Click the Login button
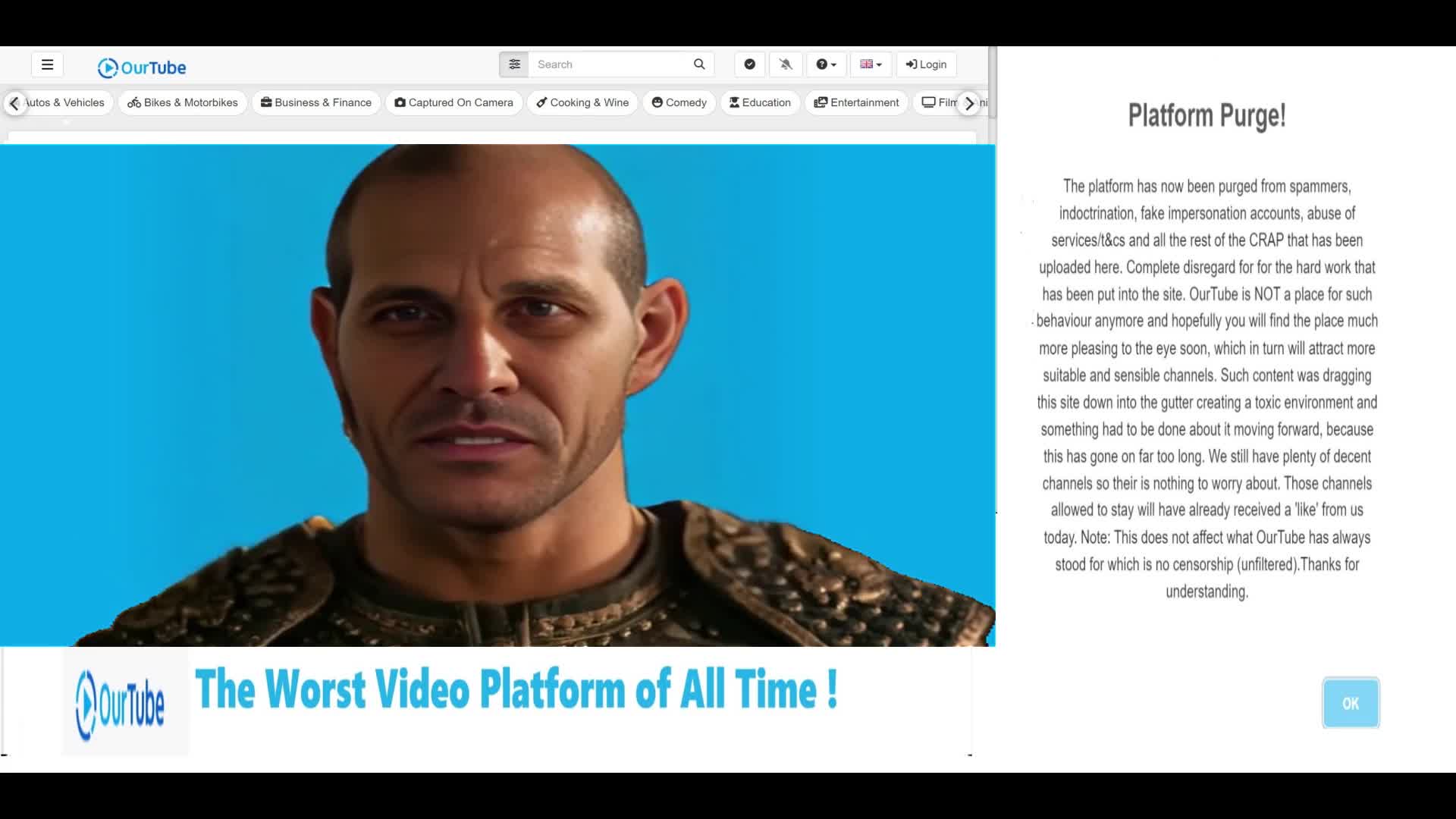The width and height of the screenshot is (1456, 819). coord(926,64)
